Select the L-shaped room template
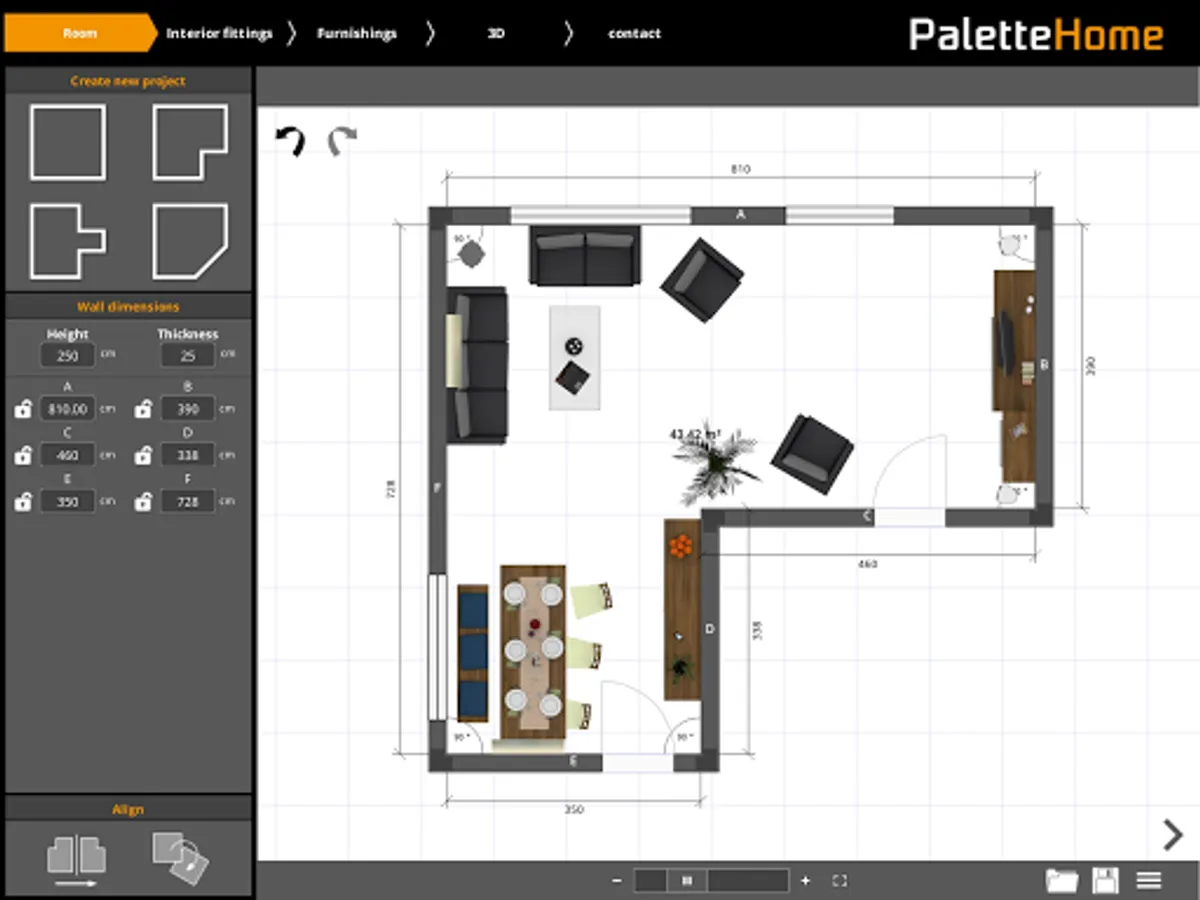Screen dimensions: 1200x900 pyautogui.click(x=190, y=143)
